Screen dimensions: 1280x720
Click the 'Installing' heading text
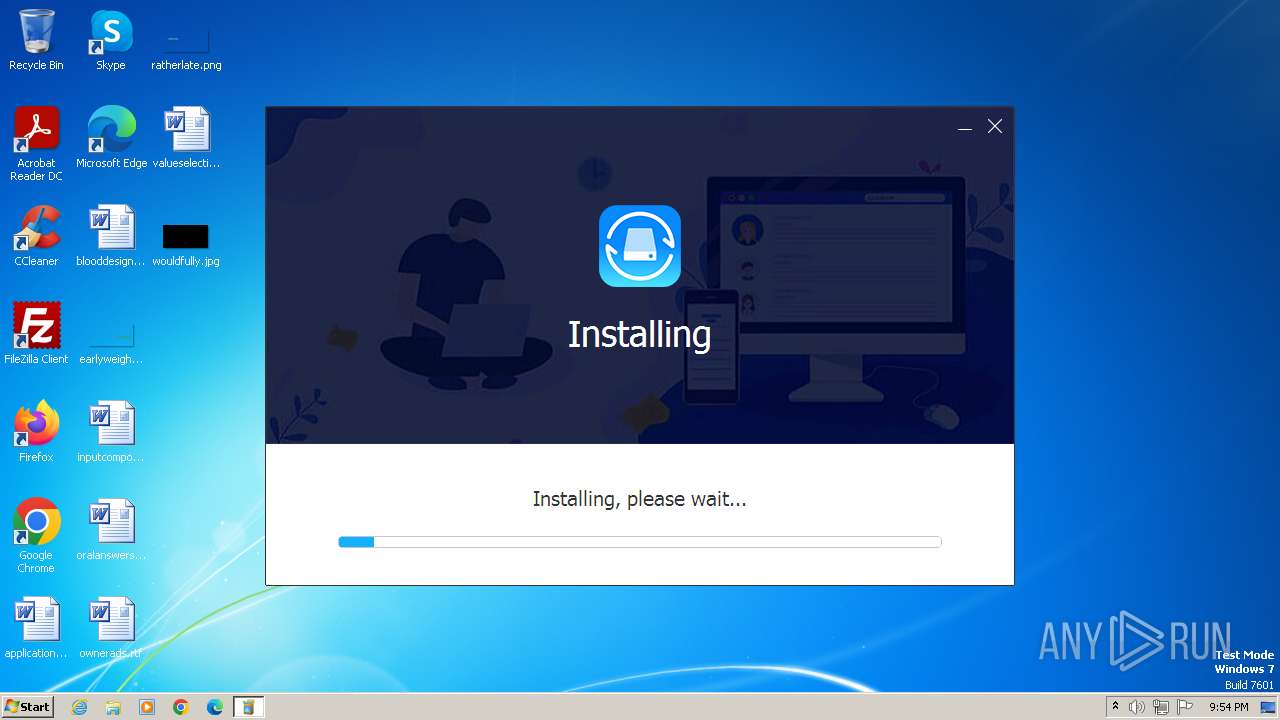(x=640, y=334)
